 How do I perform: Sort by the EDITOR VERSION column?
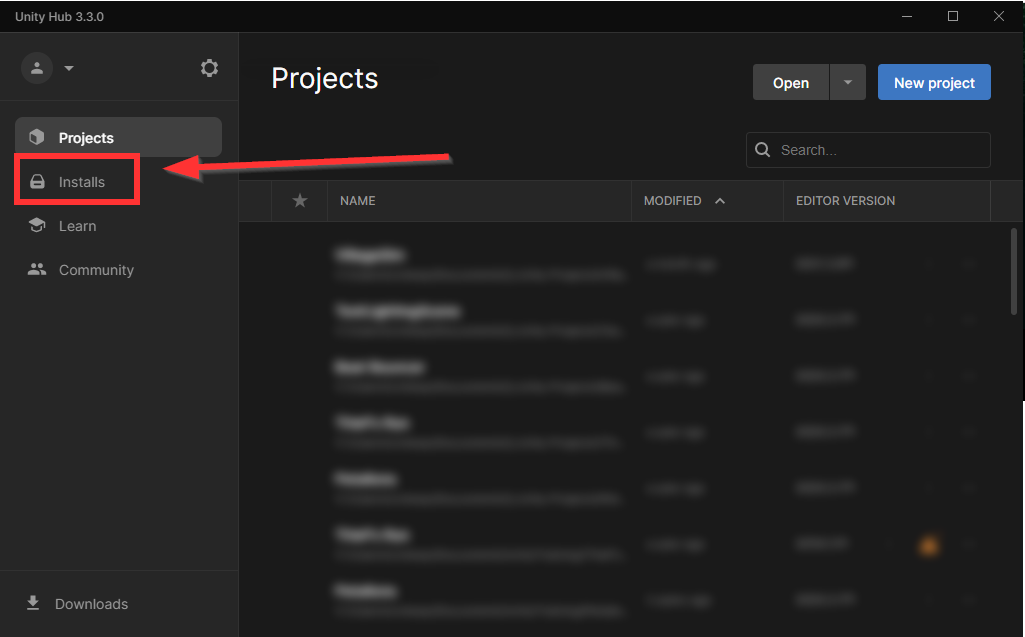(845, 201)
